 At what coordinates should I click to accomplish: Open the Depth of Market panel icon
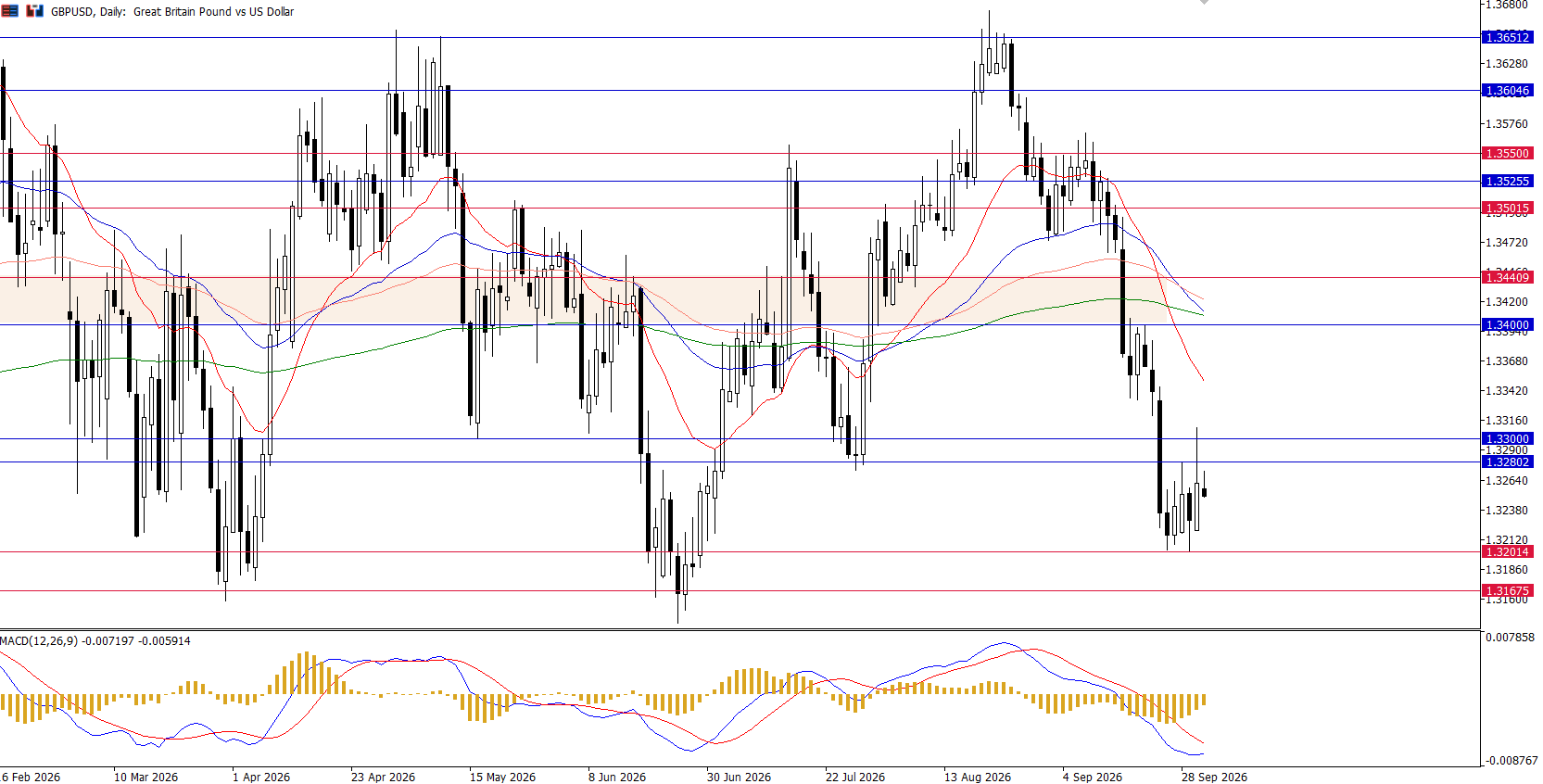pos(9,11)
